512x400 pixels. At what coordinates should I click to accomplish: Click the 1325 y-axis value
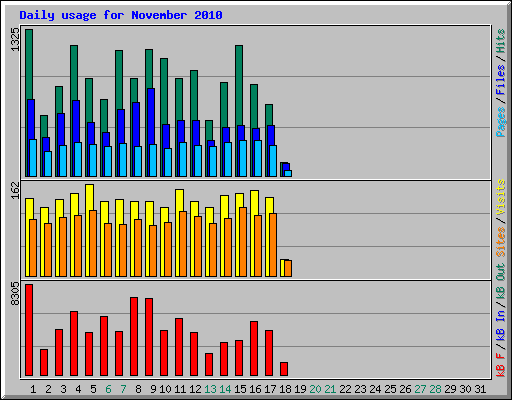[x=16, y=40]
